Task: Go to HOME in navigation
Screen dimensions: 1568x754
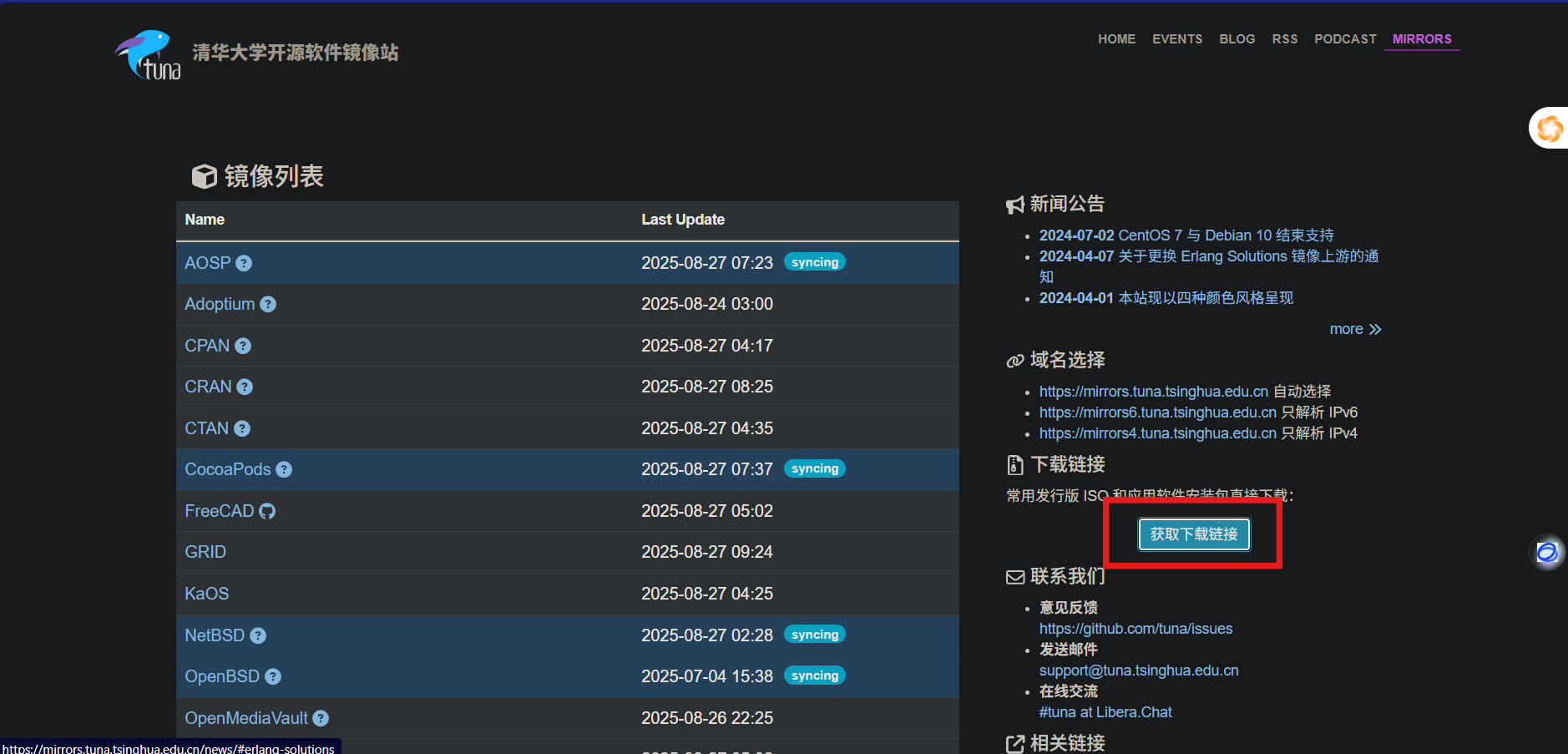Action: [1116, 39]
